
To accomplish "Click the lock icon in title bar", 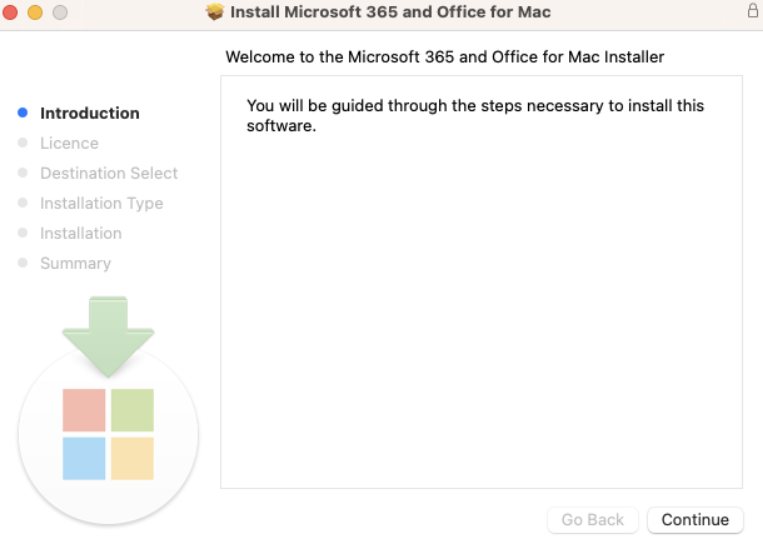I will (752, 10).
